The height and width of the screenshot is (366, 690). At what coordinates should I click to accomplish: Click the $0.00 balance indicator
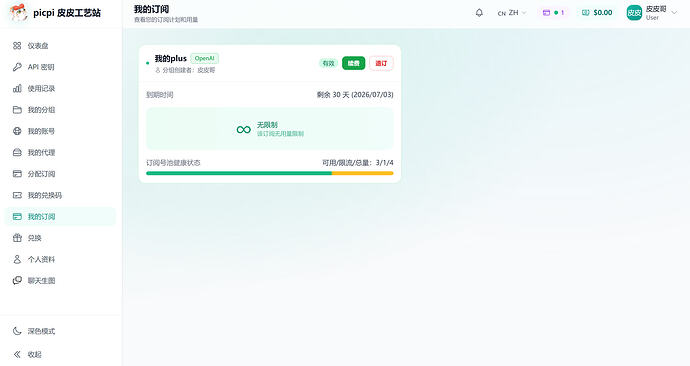click(x=597, y=13)
